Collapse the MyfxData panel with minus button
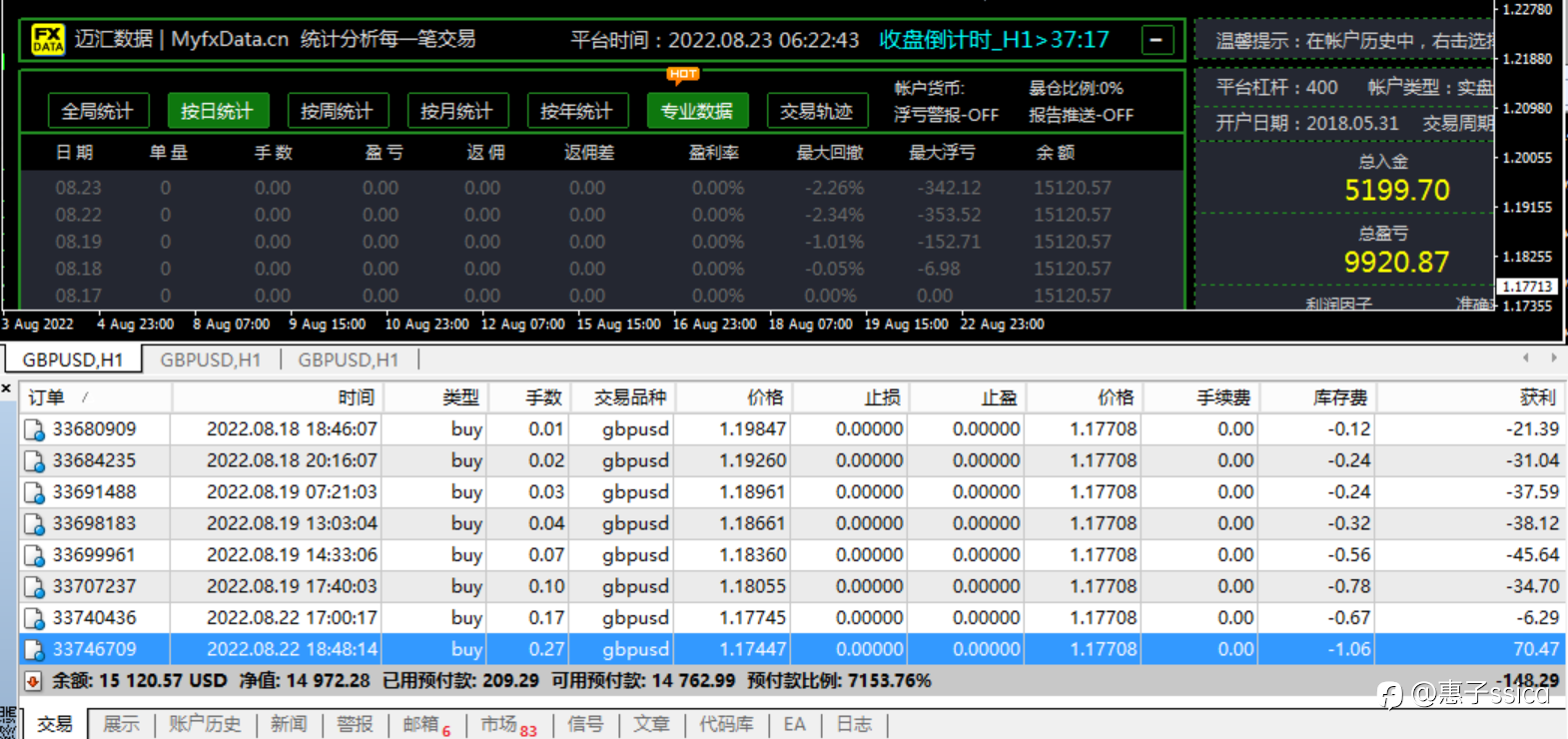The width and height of the screenshot is (1568, 739). [1157, 41]
